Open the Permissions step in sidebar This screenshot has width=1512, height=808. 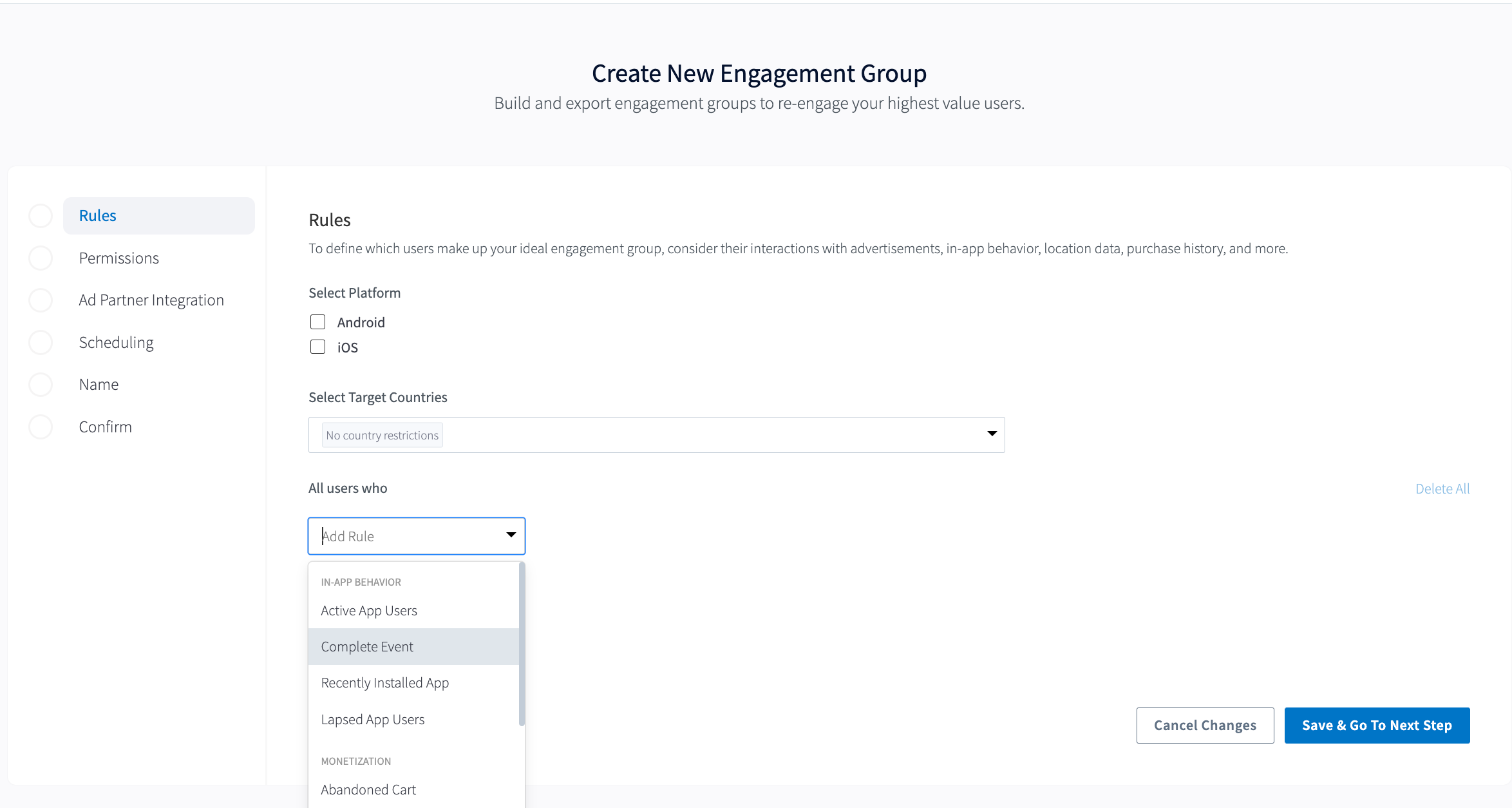tap(119, 258)
